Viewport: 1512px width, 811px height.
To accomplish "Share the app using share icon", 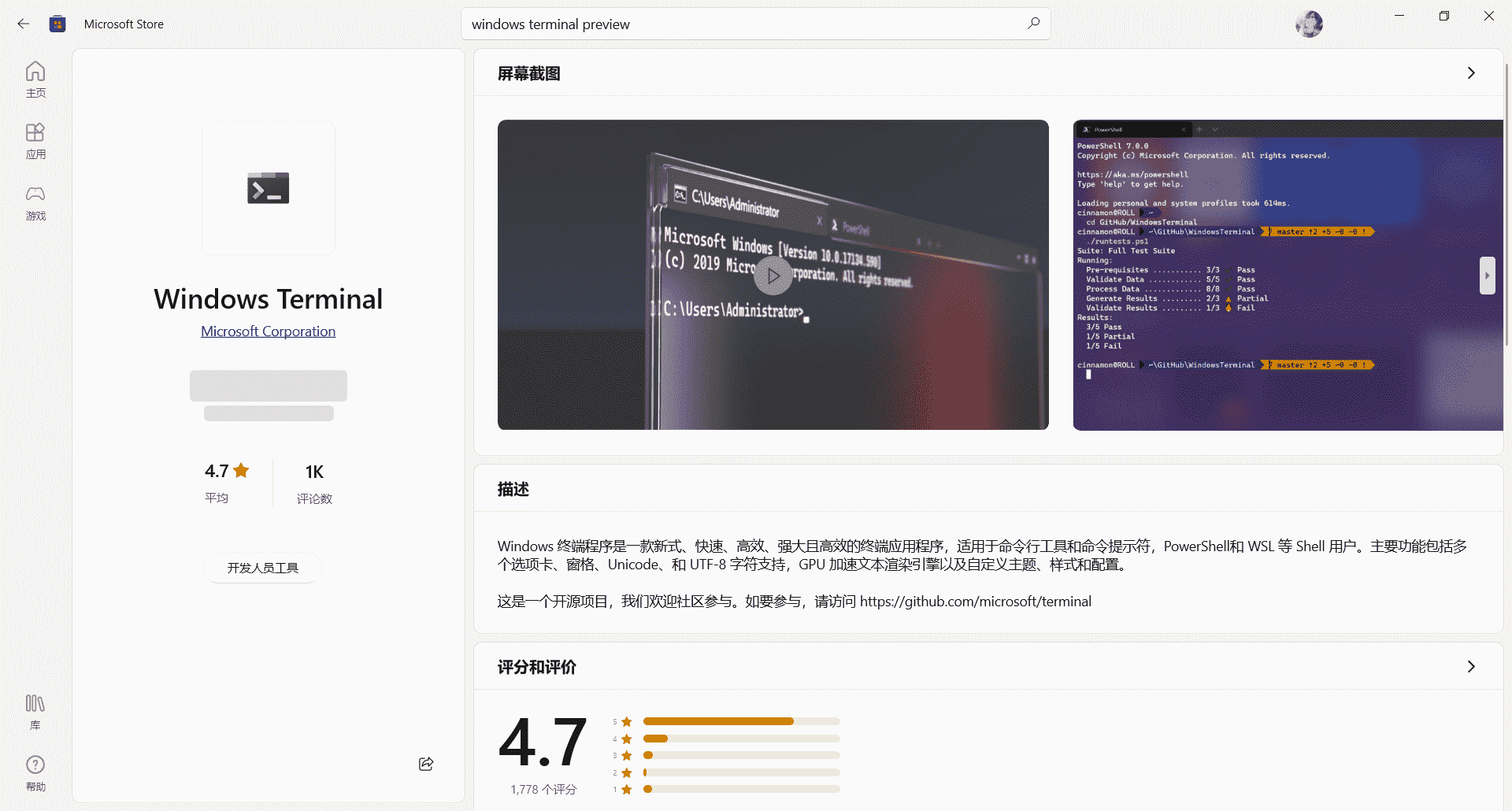I will (x=426, y=764).
